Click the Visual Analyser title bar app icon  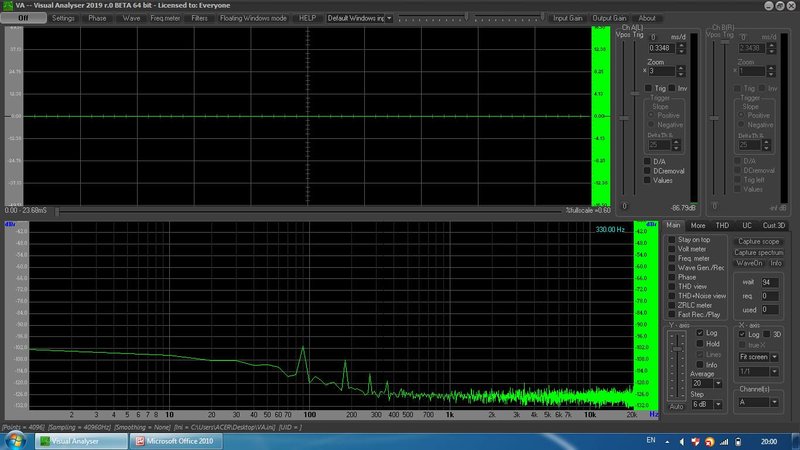click(8, 5)
